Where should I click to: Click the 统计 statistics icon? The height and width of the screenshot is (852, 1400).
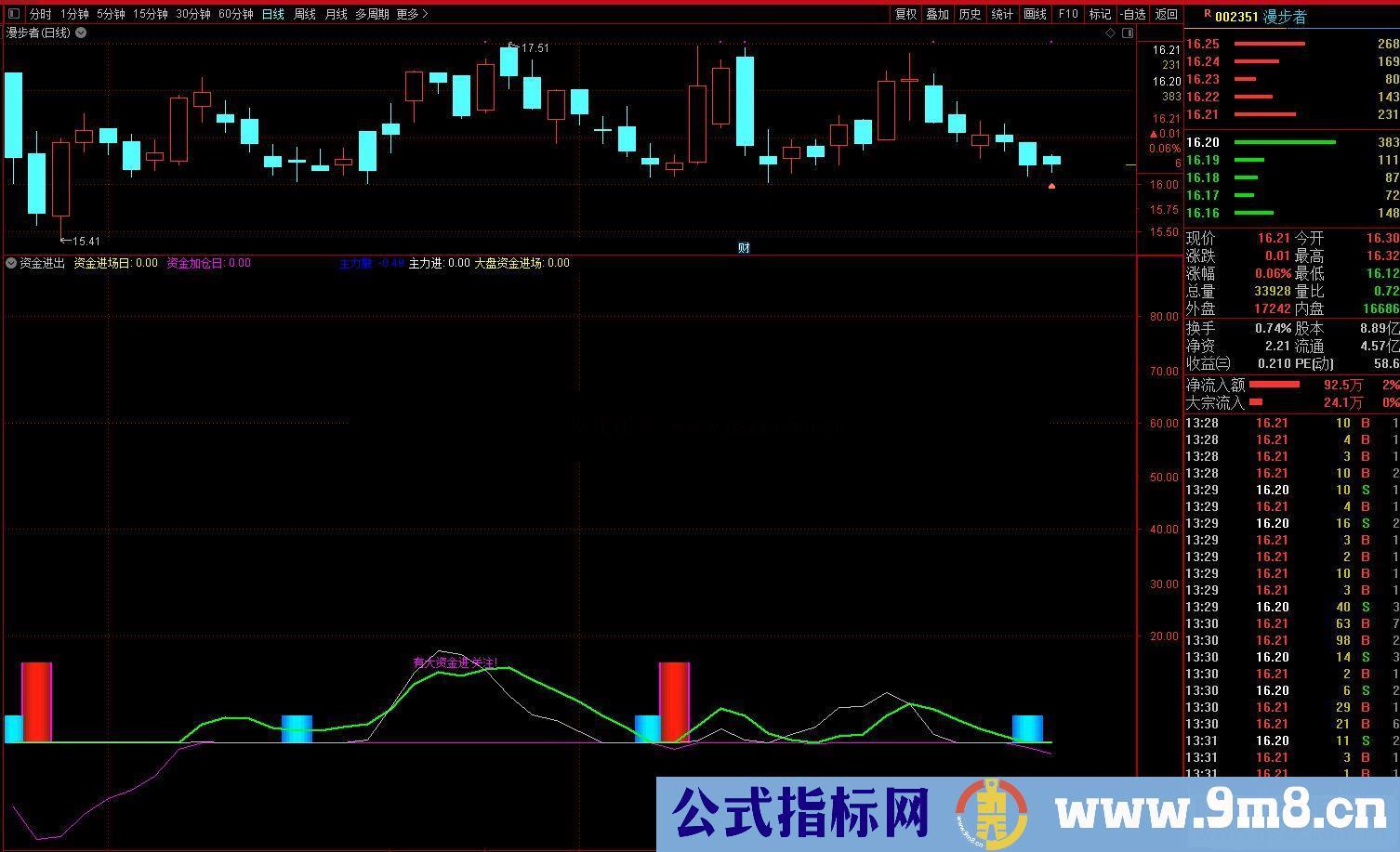1001,14
